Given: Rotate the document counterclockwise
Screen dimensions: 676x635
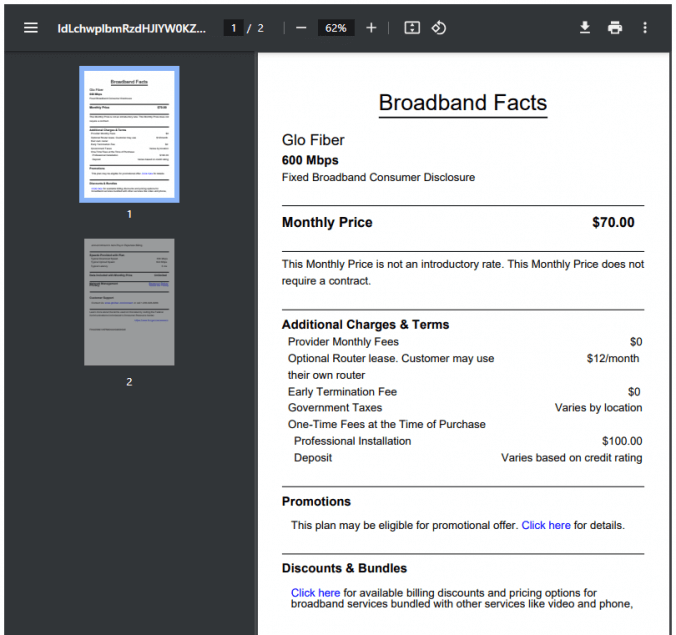Looking at the screenshot, I should [x=439, y=28].
